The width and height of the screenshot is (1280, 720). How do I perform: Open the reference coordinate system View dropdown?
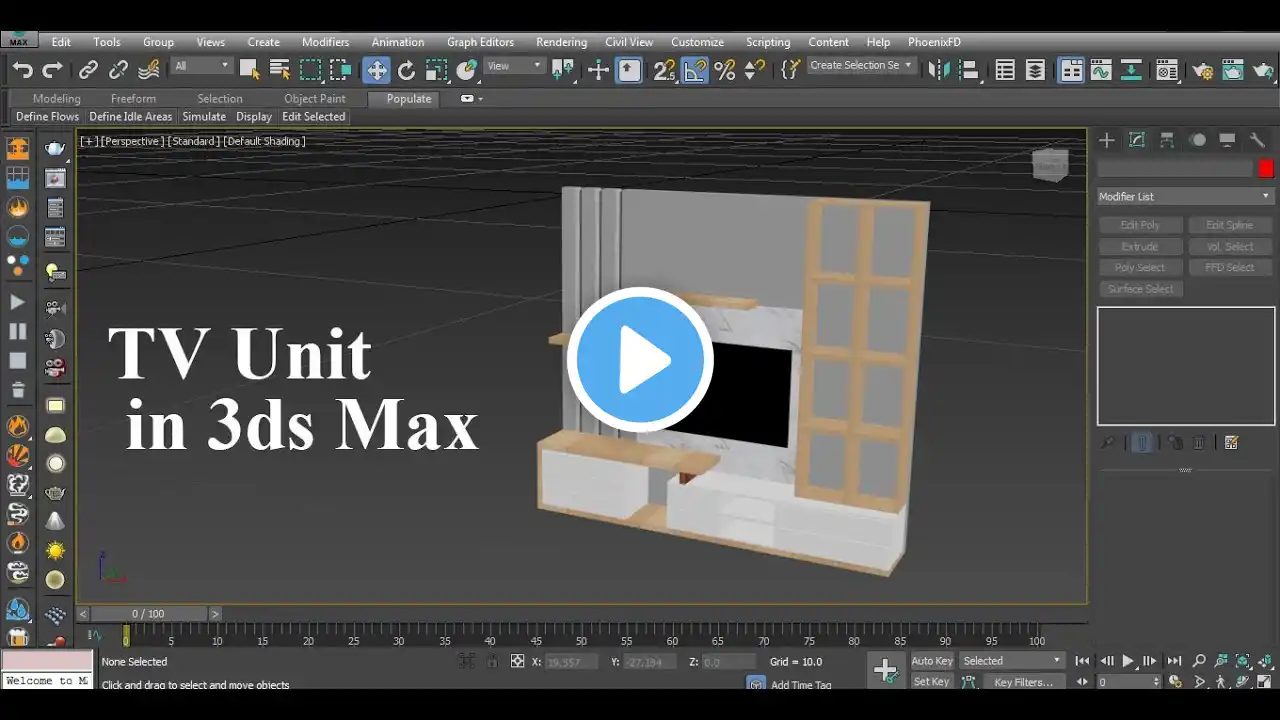click(x=514, y=66)
